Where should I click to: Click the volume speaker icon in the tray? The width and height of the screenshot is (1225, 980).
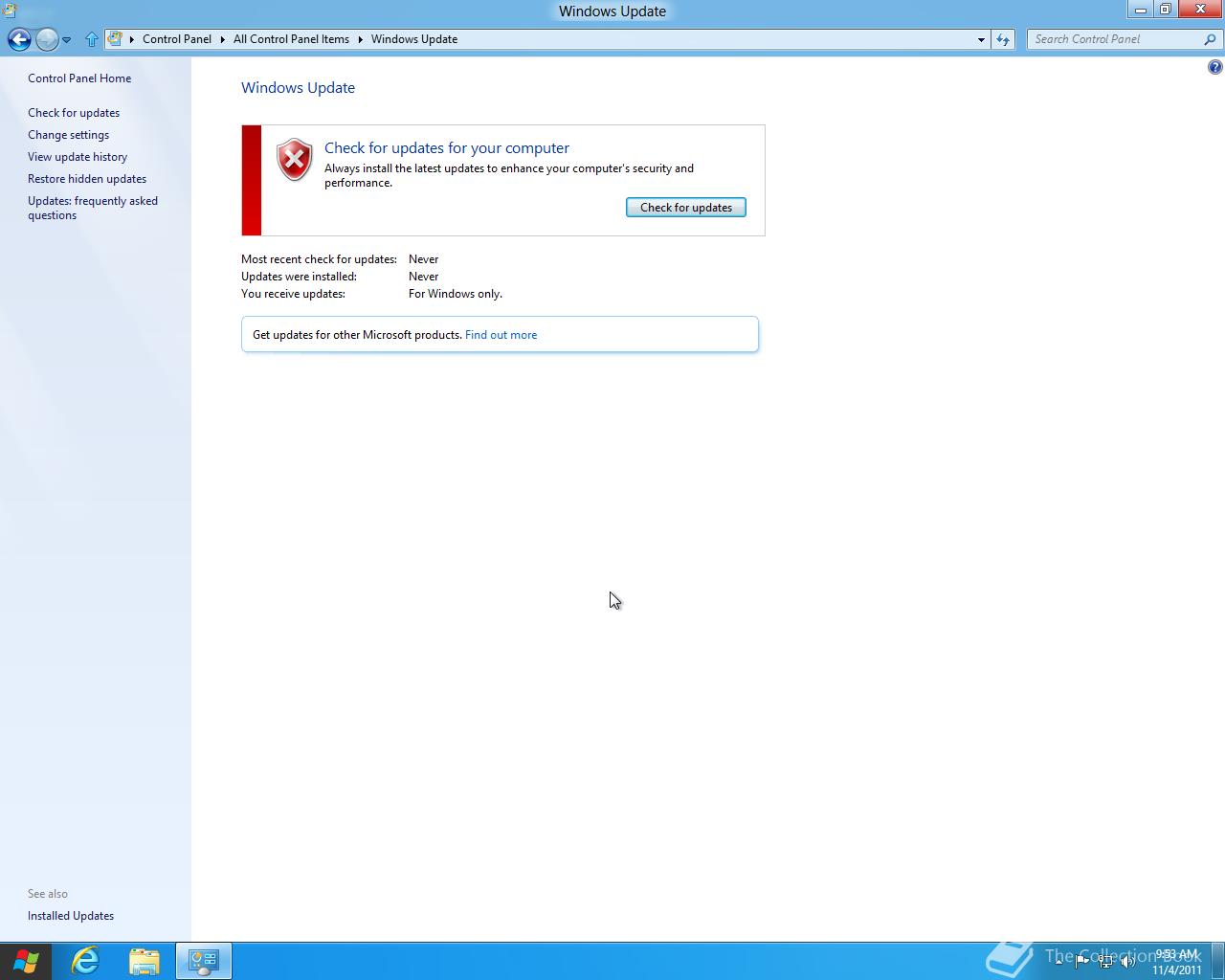[x=1127, y=961]
